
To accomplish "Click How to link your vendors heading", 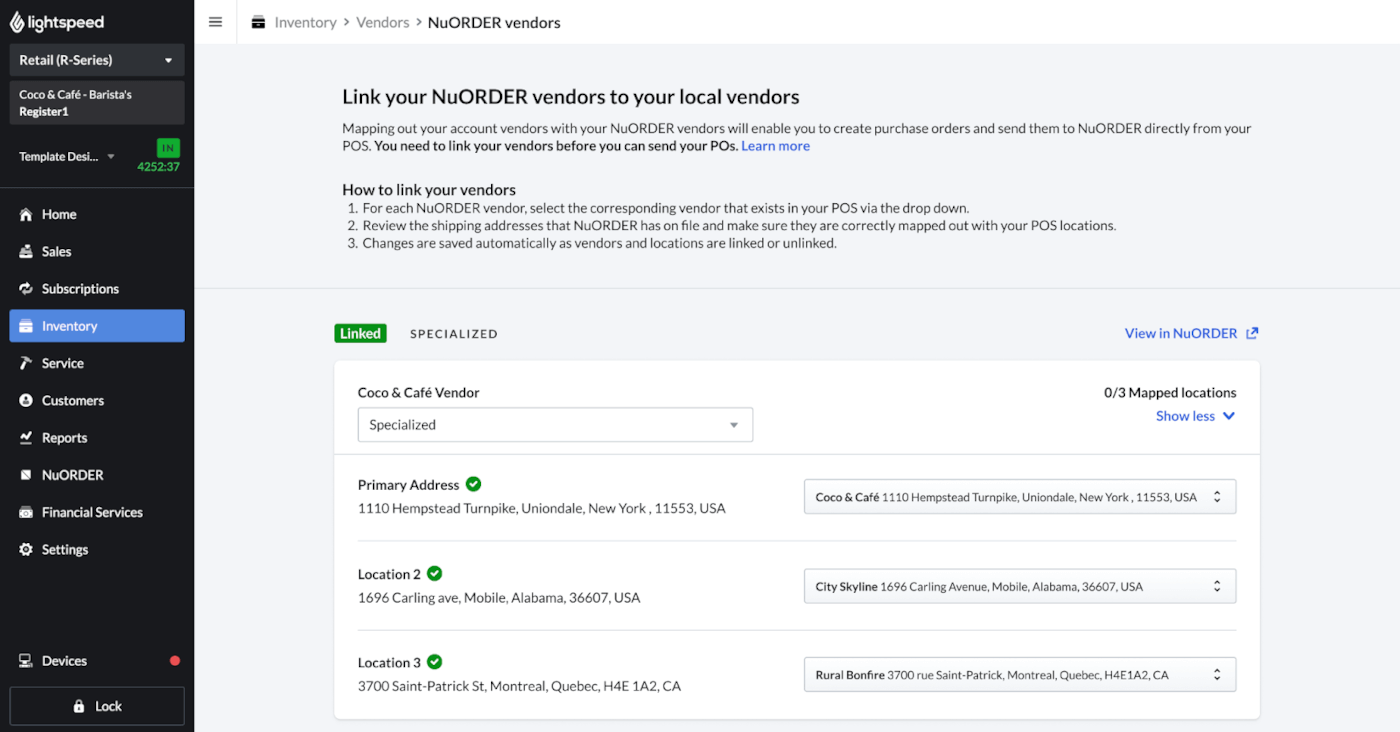I will (429, 189).
